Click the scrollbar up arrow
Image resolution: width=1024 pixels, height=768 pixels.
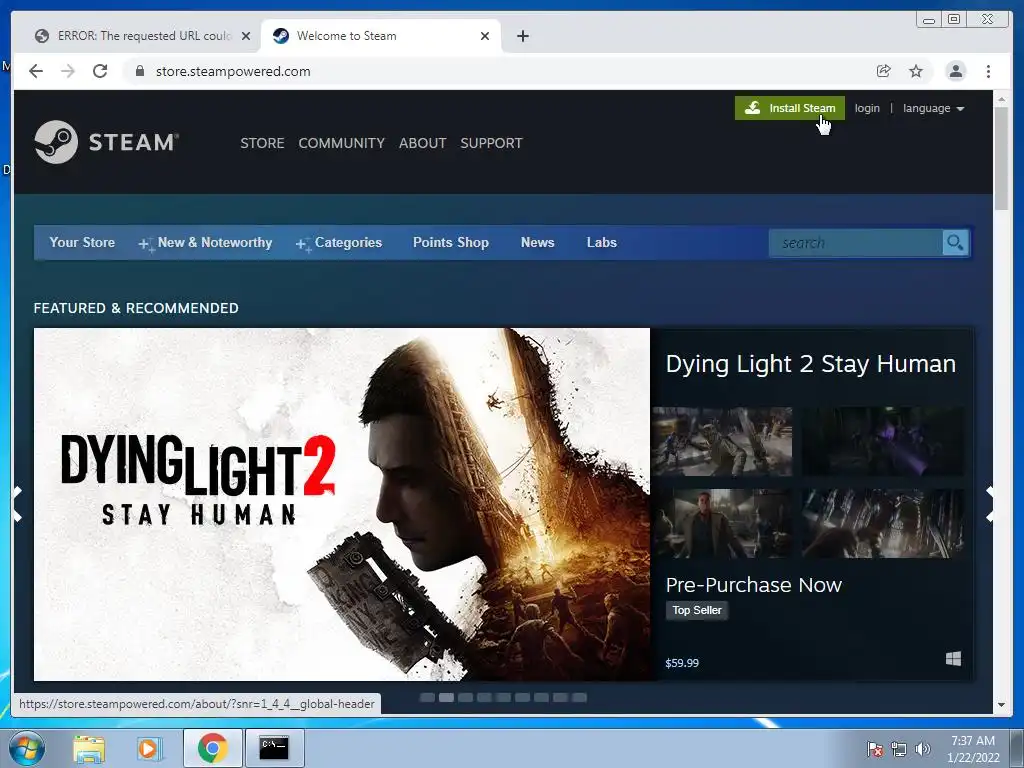point(1002,100)
